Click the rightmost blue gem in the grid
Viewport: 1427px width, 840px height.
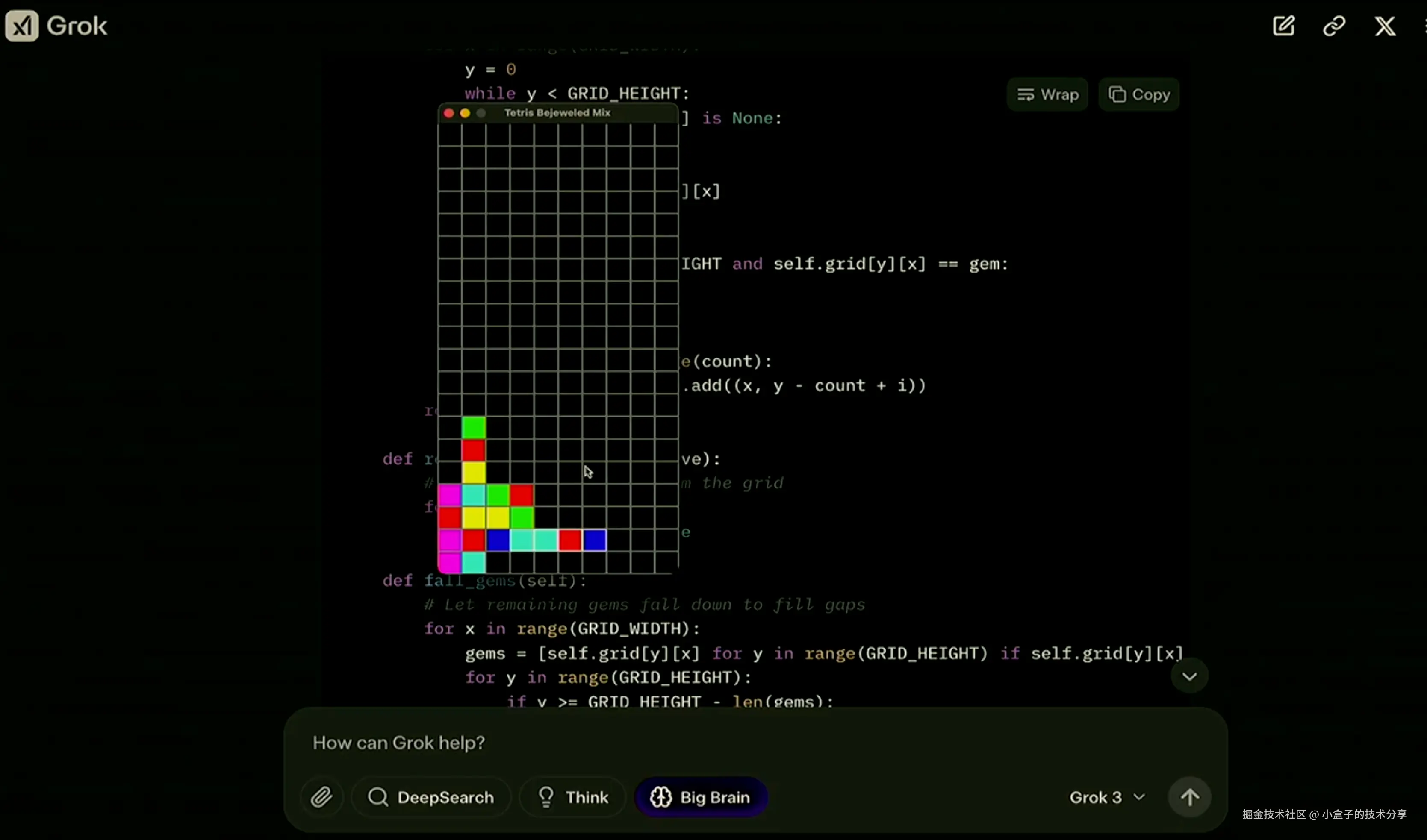point(595,540)
